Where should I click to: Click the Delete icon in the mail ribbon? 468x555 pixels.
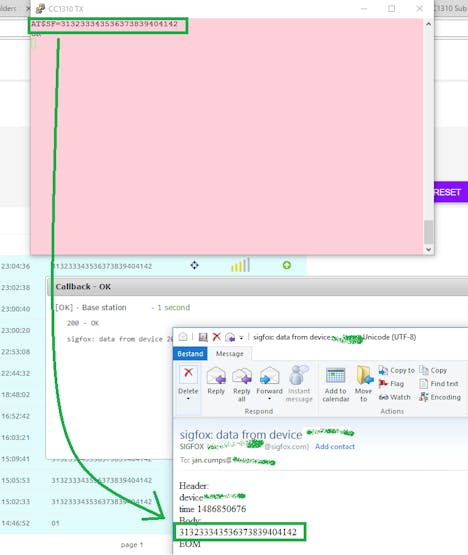(x=188, y=374)
